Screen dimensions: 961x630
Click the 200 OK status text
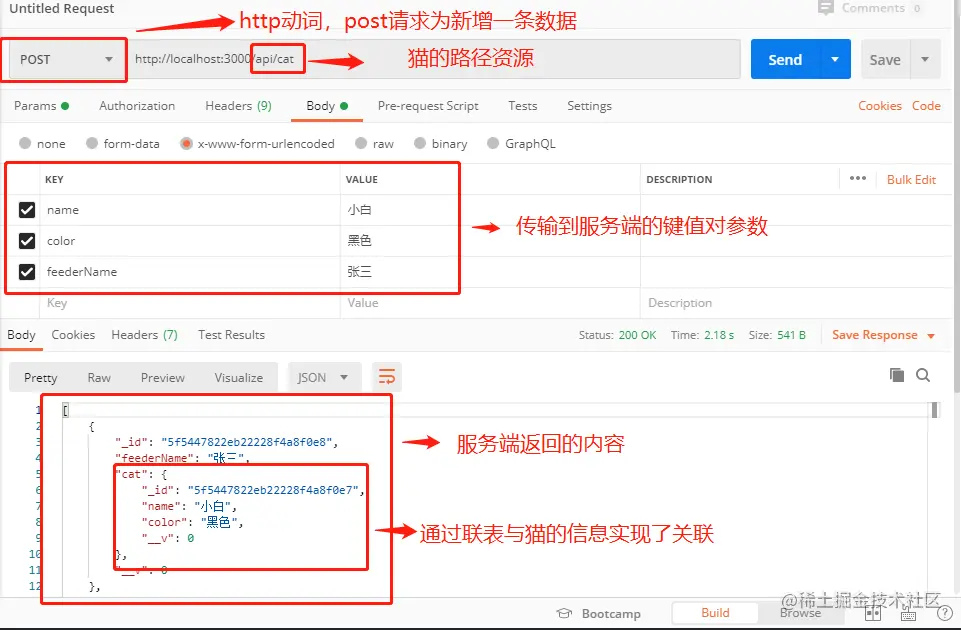click(x=637, y=335)
